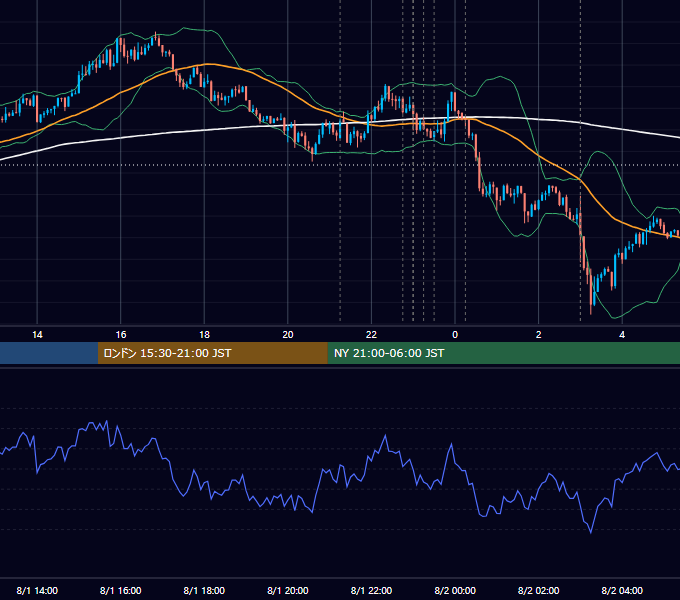Click the 2 hour label on price chart axis

tap(538, 335)
